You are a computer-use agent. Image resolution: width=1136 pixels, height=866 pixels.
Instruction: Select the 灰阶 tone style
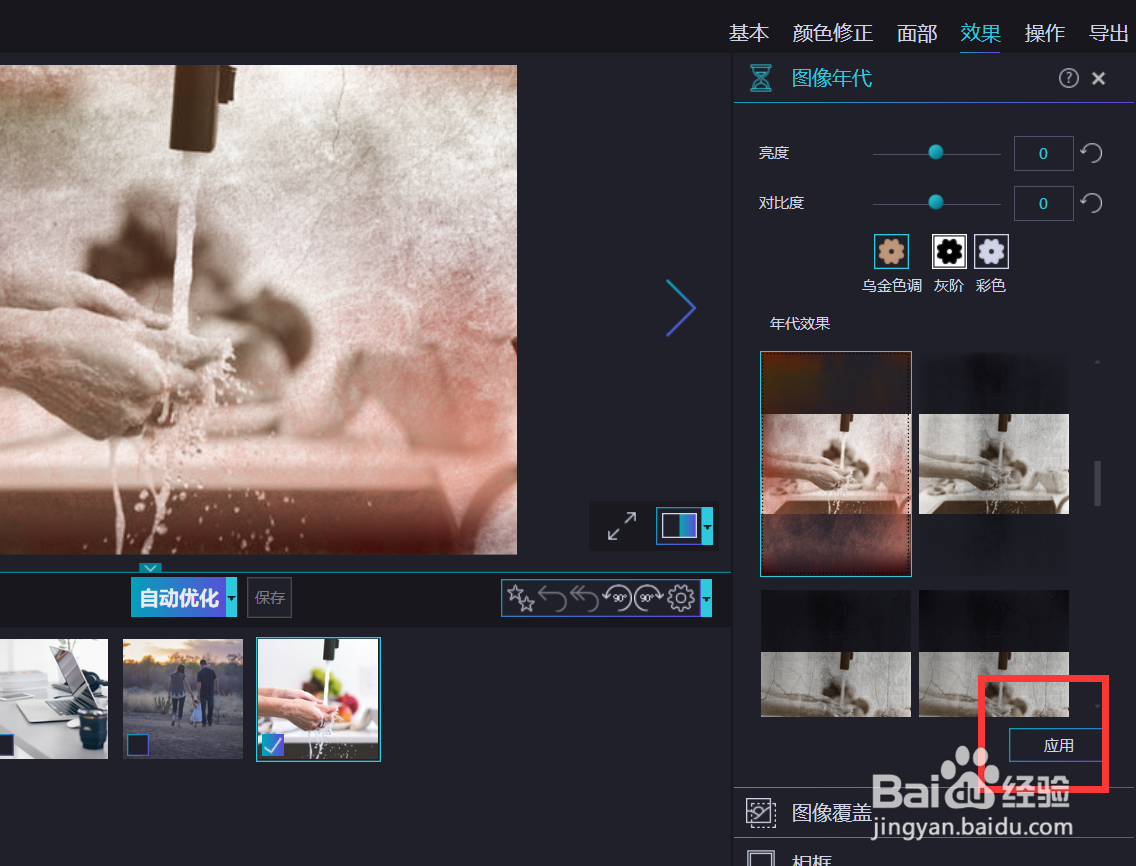948,251
